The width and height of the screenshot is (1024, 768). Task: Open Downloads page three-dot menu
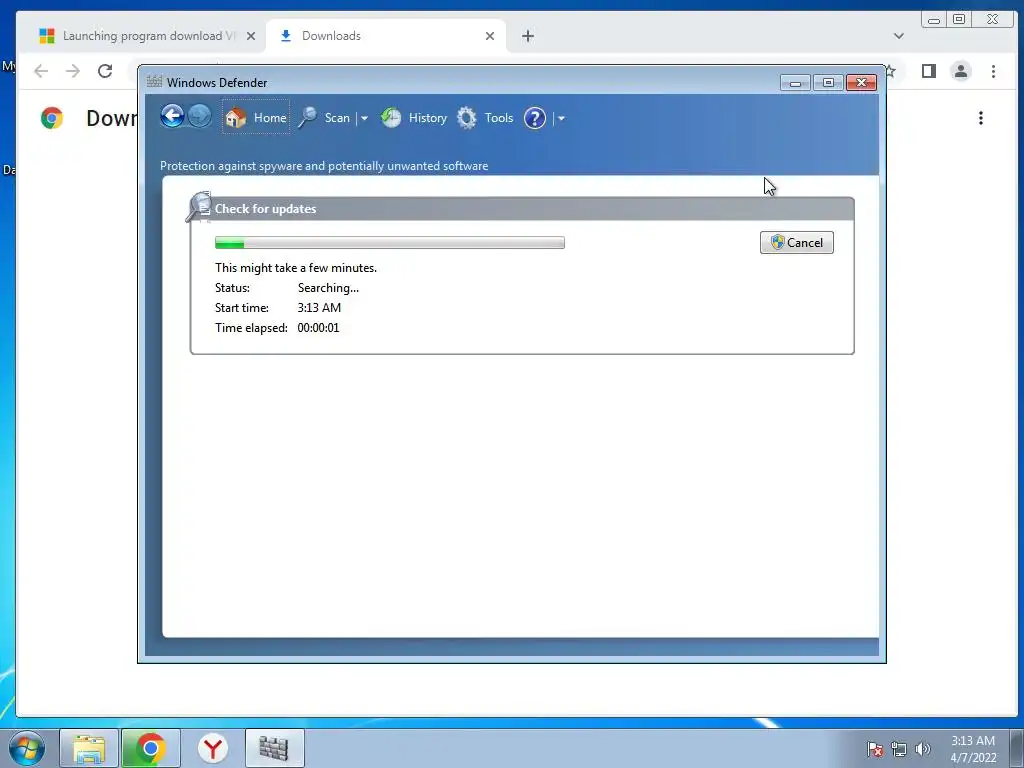click(981, 118)
